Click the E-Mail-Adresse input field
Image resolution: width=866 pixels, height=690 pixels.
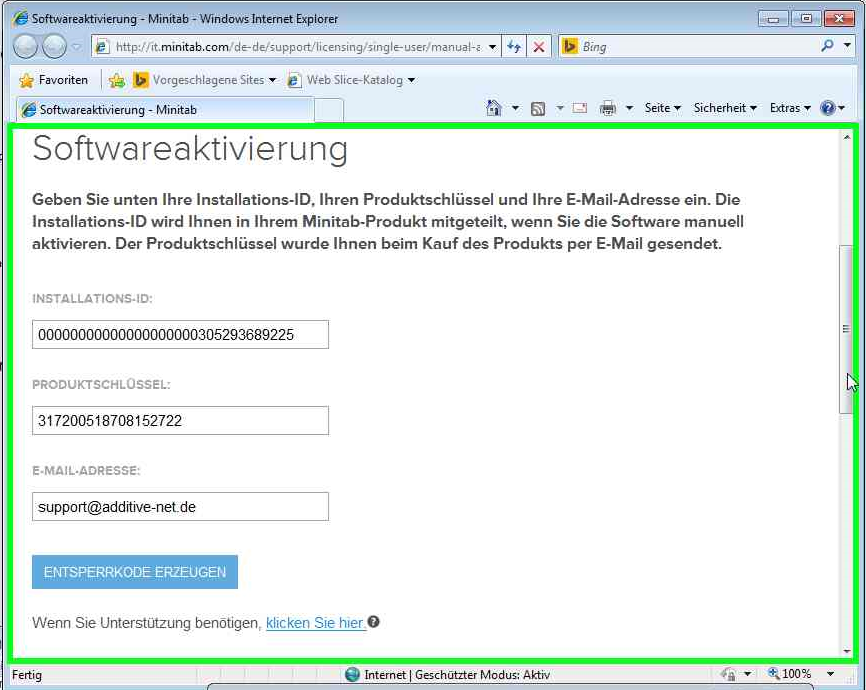tap(180, 507)
